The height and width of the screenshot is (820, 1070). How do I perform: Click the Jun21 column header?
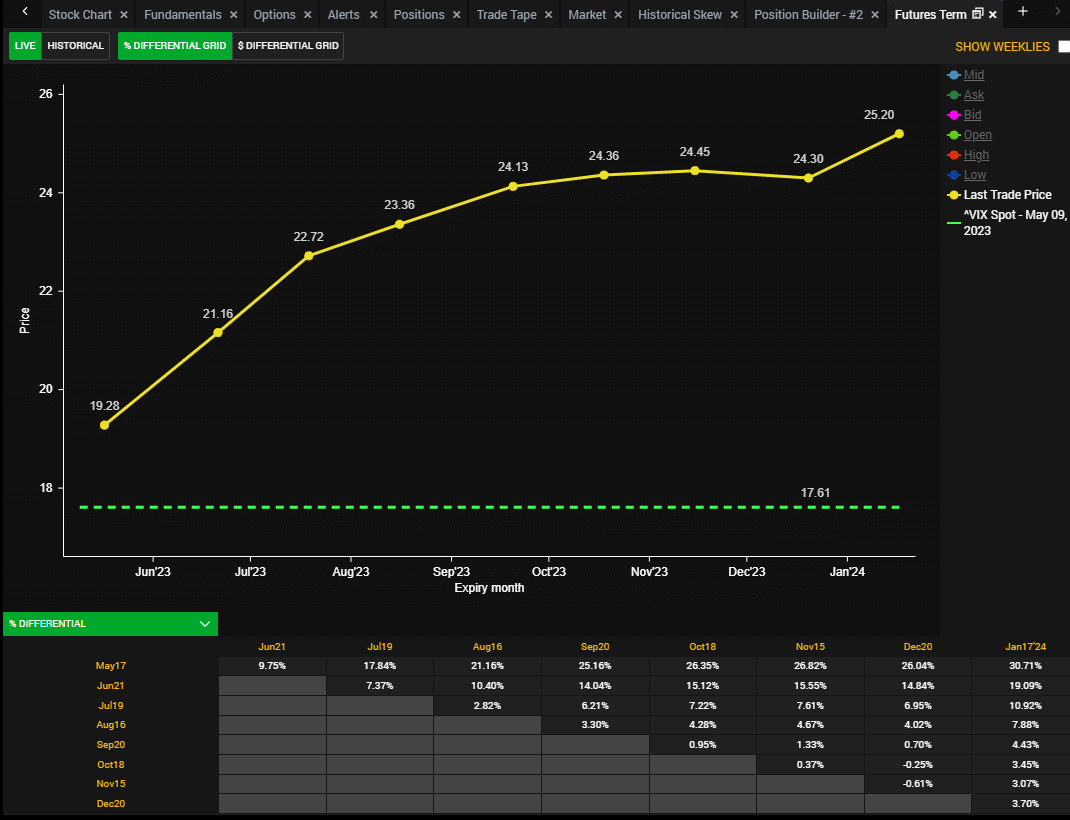pyautogui.click(x=272, y=646)
